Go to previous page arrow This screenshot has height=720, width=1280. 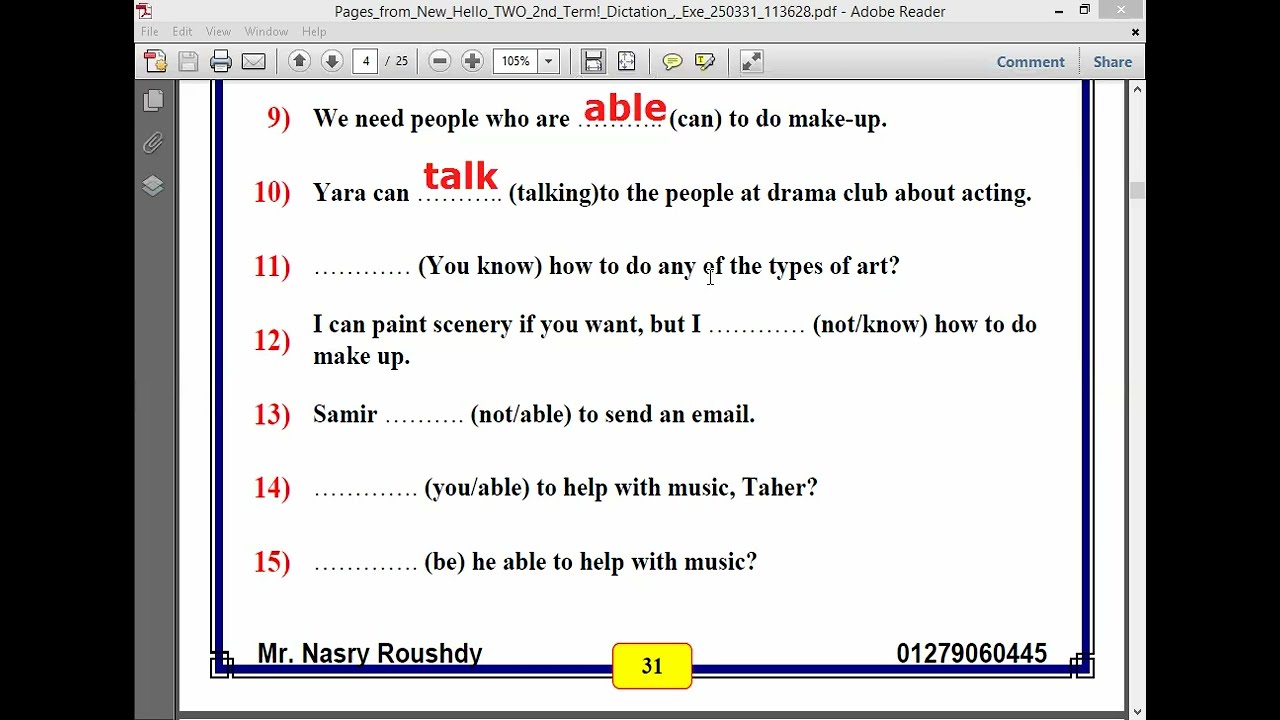299,62
